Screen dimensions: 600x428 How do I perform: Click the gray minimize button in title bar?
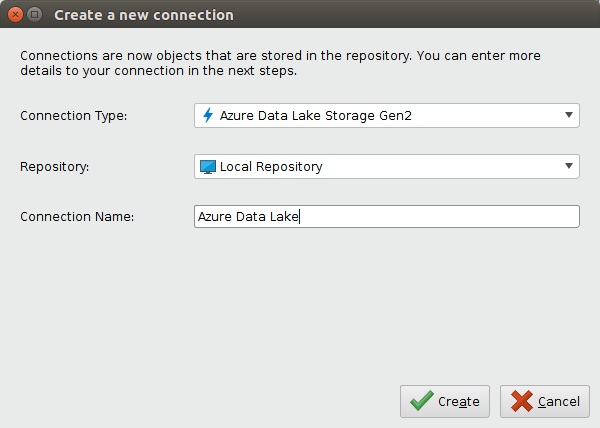coord(34,15)
